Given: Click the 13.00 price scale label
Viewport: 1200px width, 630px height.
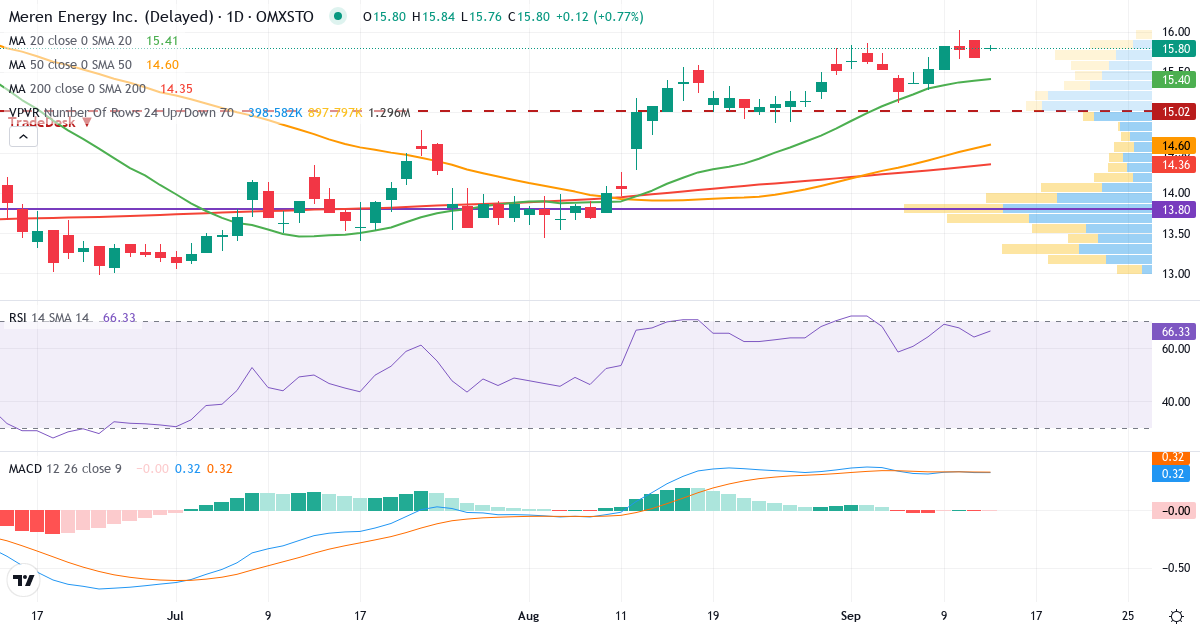Looking at the screenshot, I should [x=1175, y=274].
